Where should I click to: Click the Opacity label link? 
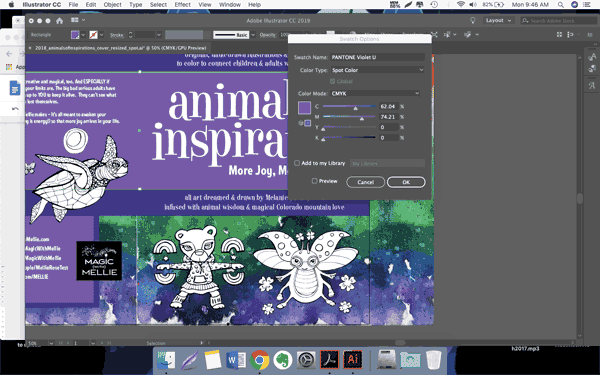point(267,35)
